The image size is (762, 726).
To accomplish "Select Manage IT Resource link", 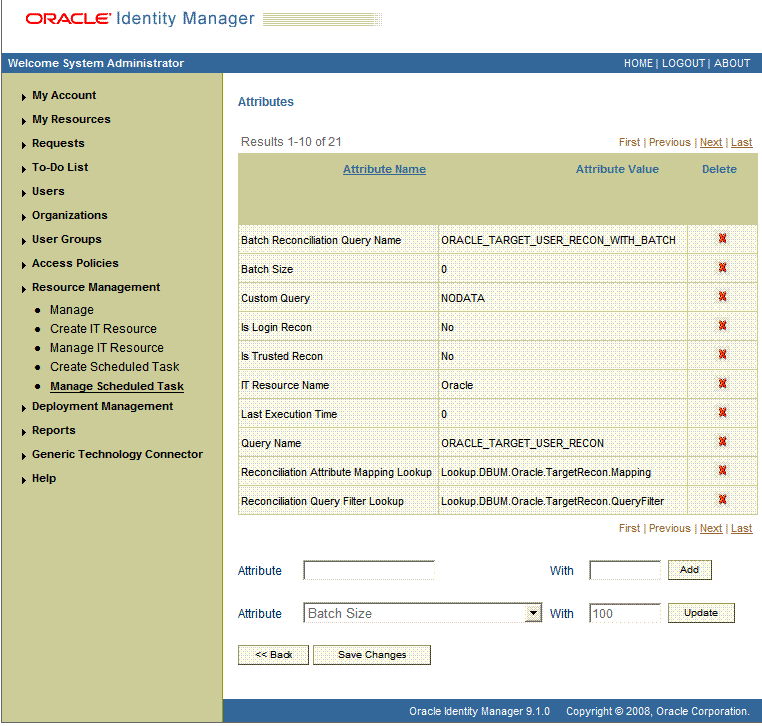I will click(x=106, y=348).
